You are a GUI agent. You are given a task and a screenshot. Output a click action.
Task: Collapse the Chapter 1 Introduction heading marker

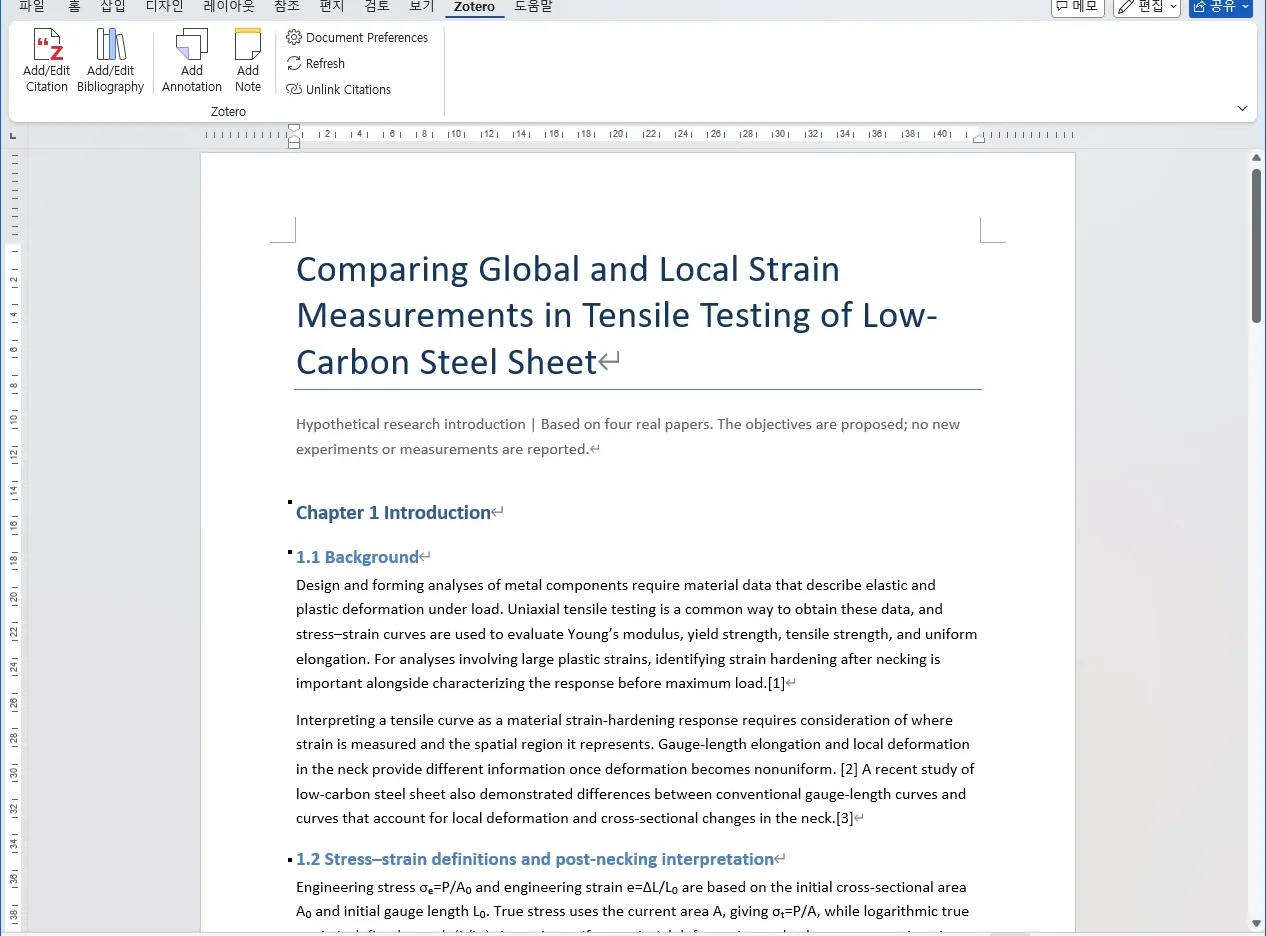[290, 502]
